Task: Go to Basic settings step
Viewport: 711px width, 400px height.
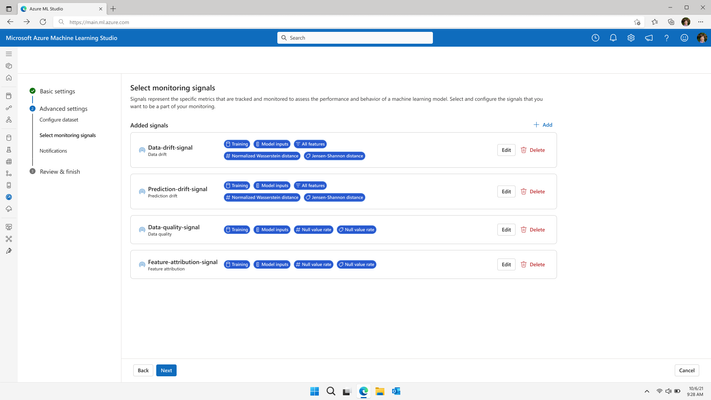Action: 57,91
